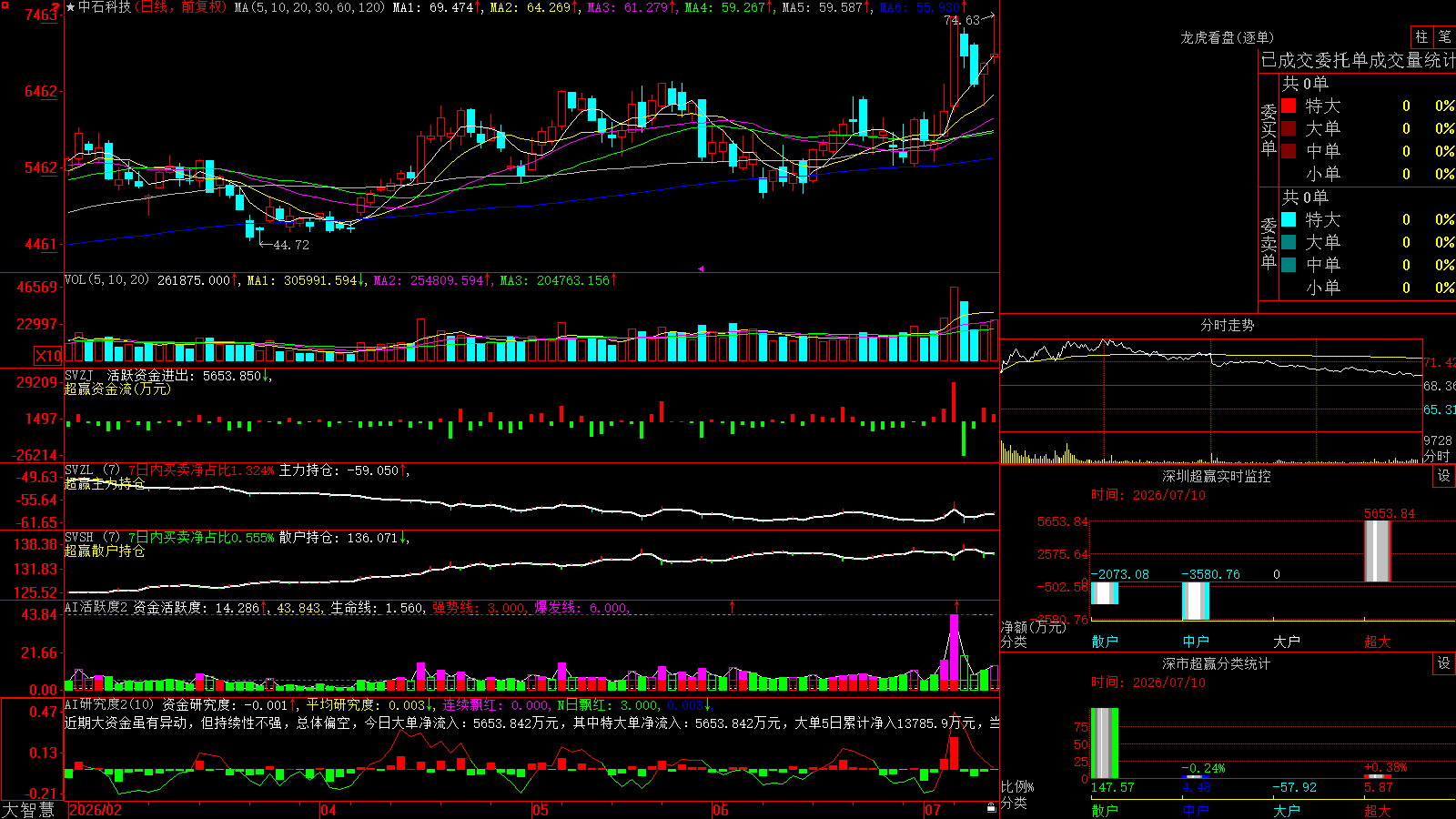Click the magenta triangle marker below the K-line chart

(x=701, y=268)
